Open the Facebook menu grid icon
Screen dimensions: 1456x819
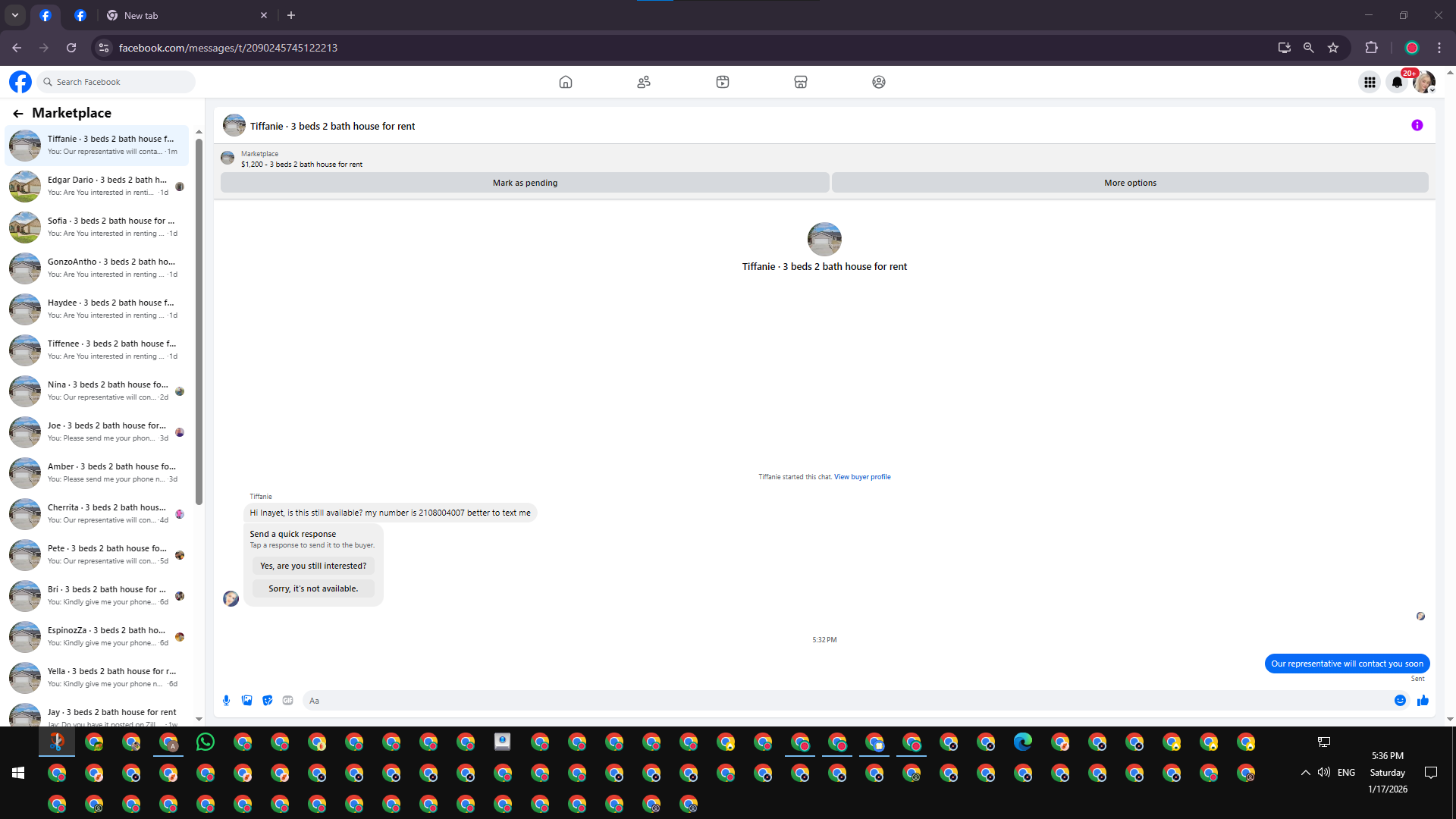(1370, 82)
